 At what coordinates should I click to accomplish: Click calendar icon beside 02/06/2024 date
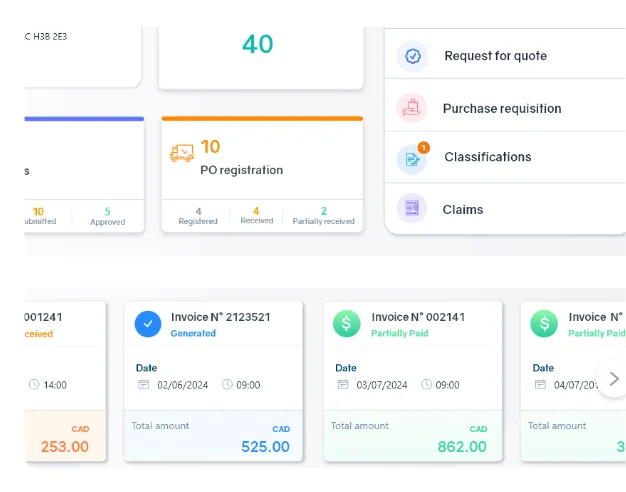click(x=143, y=384)
